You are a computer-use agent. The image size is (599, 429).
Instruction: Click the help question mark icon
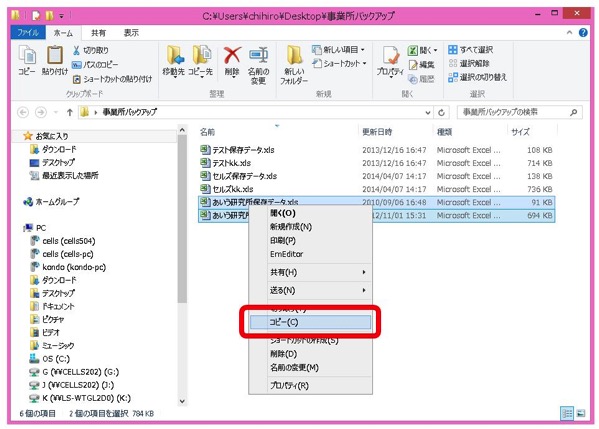click(583, 32)
